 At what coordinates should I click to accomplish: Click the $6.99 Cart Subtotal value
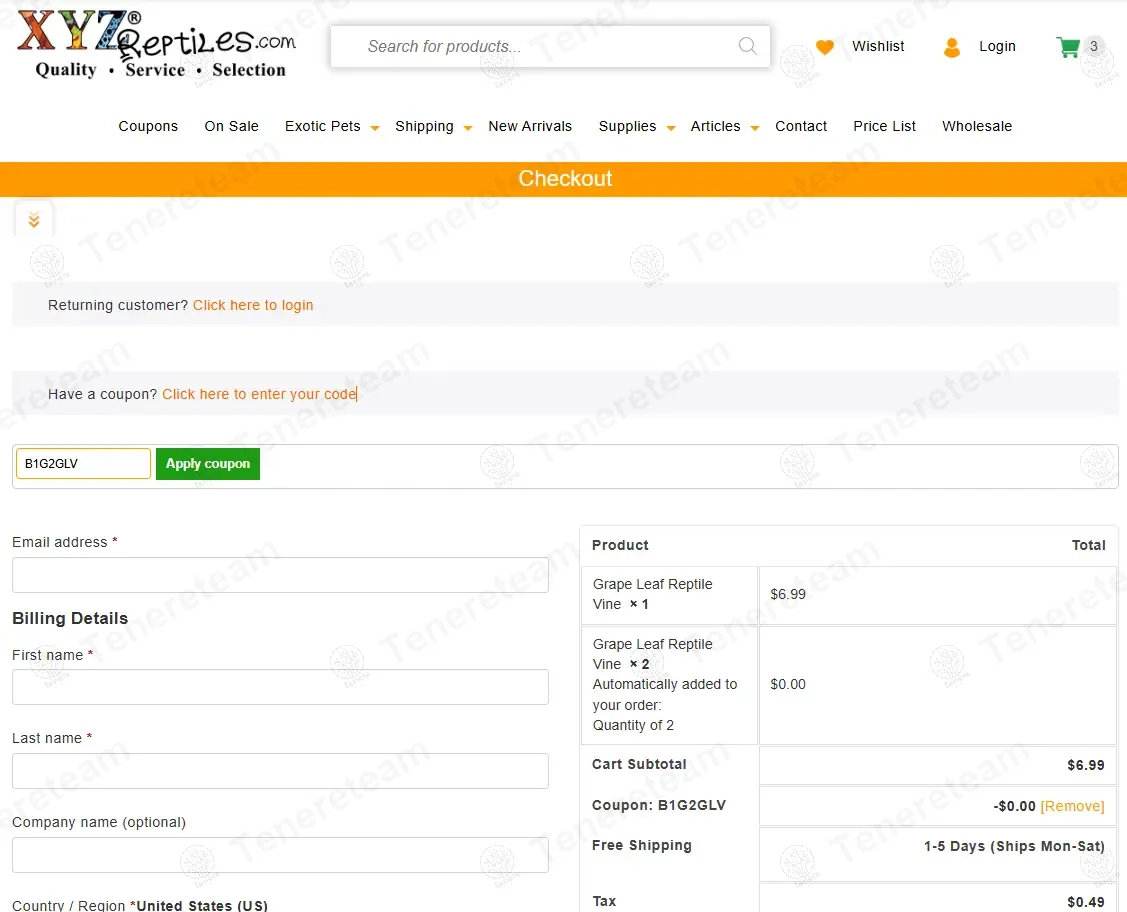(1085, 765)
